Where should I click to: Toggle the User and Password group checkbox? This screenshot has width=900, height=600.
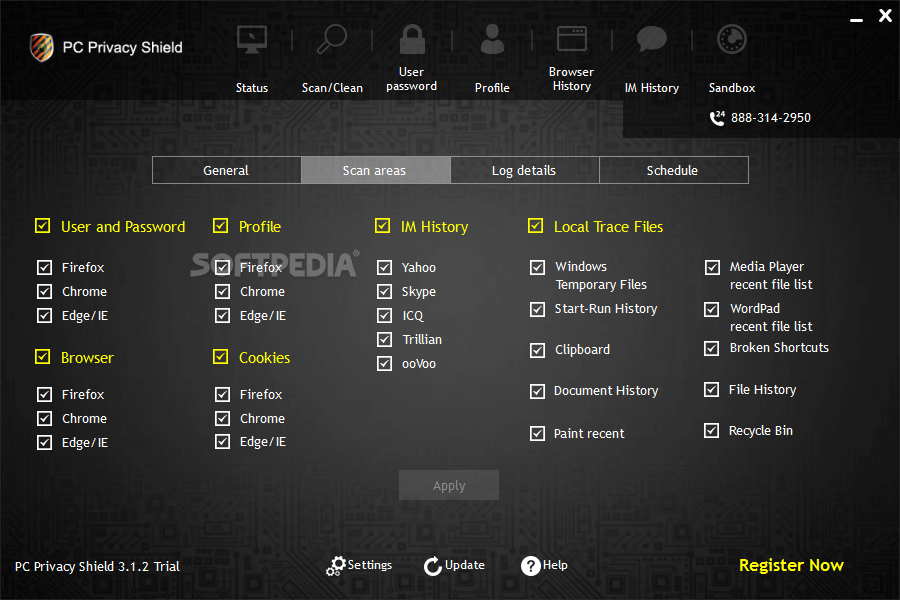click(x=42, y=226)
